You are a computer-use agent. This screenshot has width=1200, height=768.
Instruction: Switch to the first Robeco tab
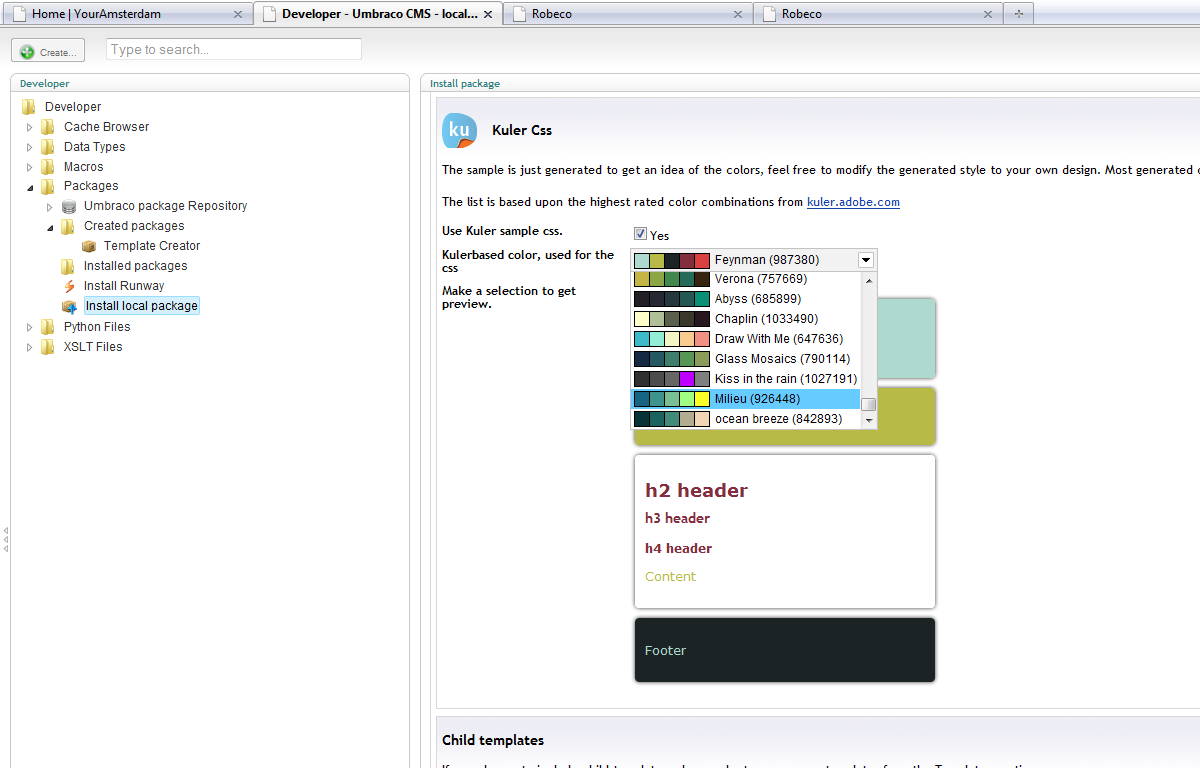pos(628,14)
